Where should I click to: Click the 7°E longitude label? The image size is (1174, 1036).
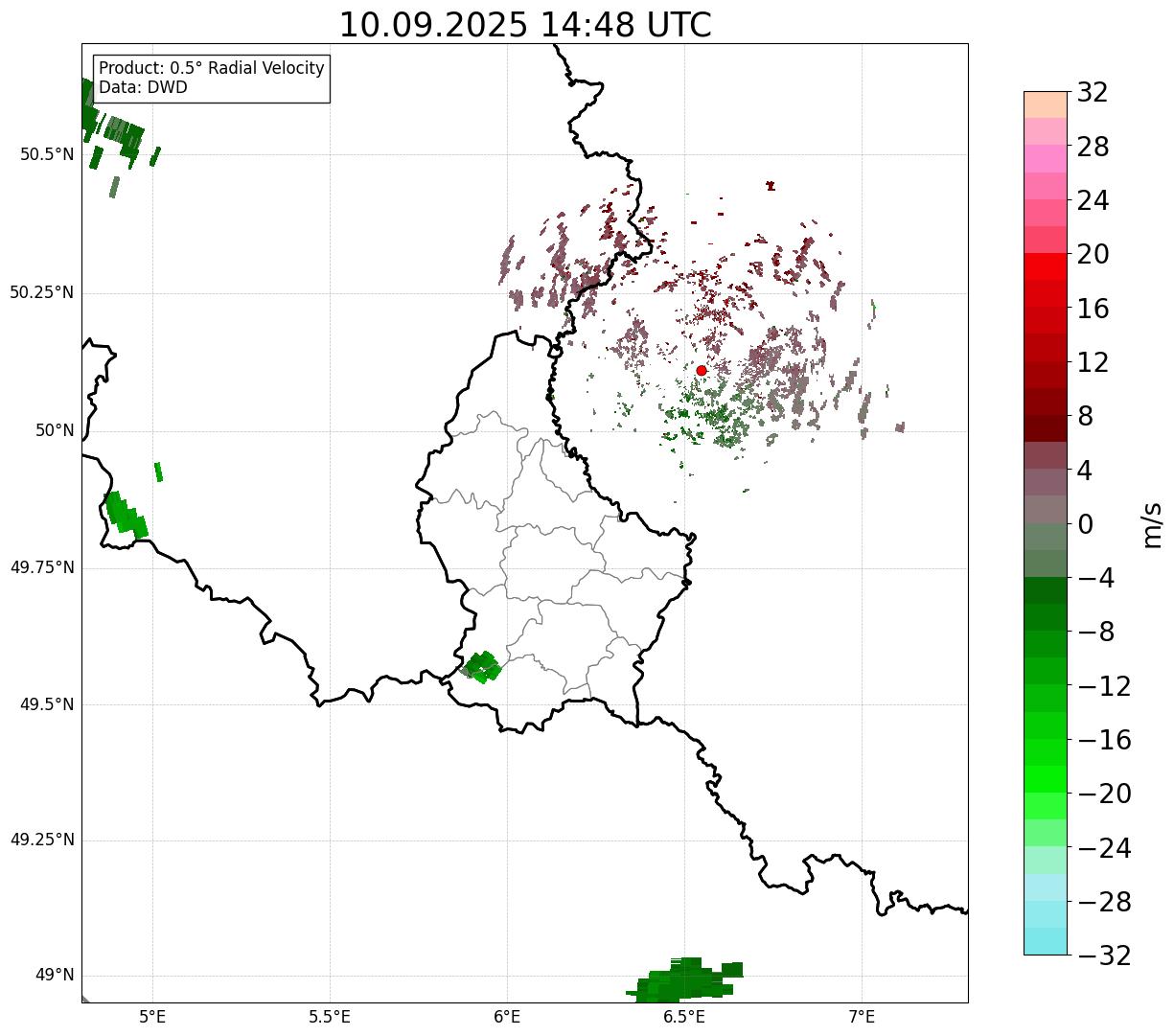pyautogui.click(x=862, y=1017)
